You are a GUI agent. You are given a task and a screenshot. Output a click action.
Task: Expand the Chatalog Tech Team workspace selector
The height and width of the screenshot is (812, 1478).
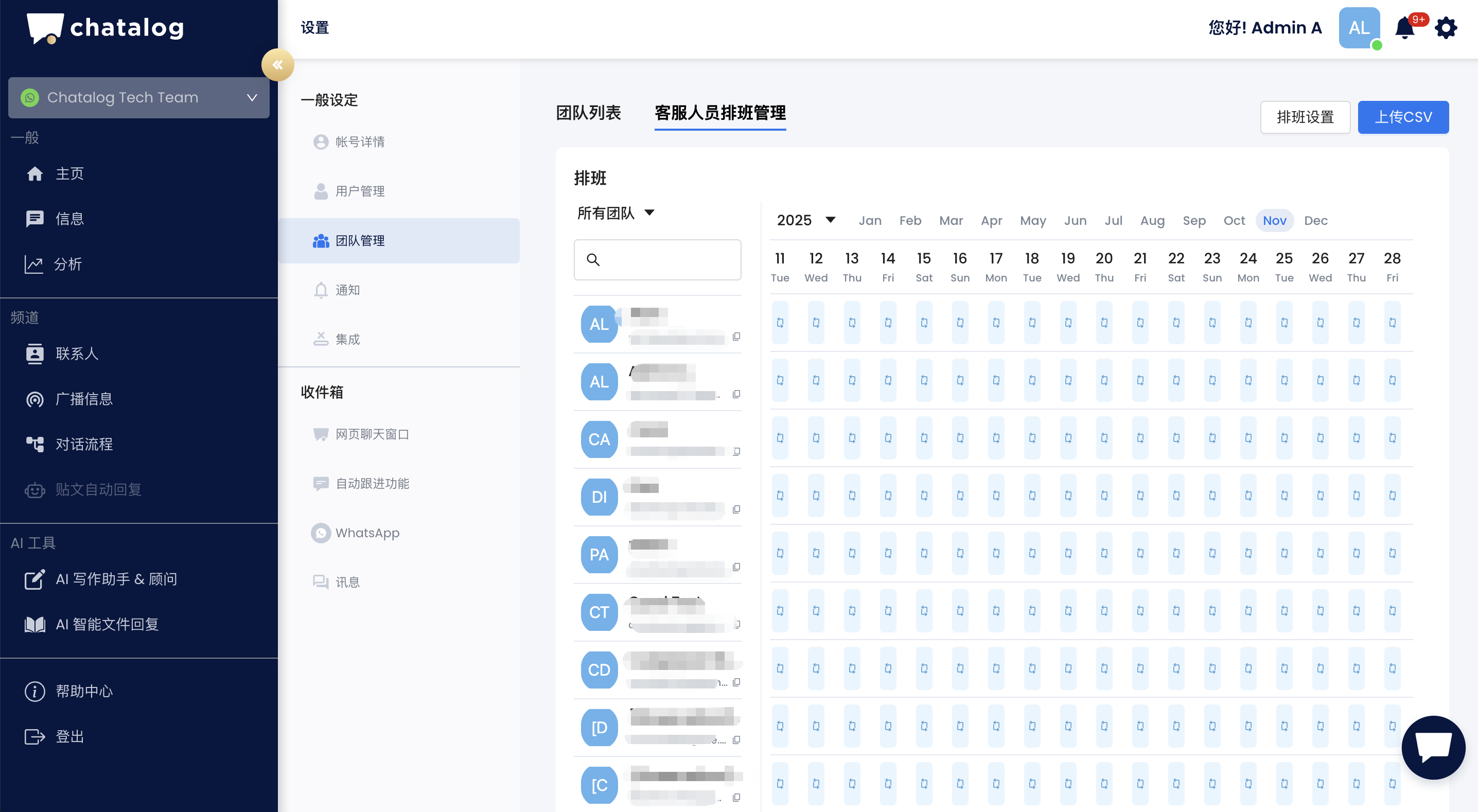coord(139,98)
